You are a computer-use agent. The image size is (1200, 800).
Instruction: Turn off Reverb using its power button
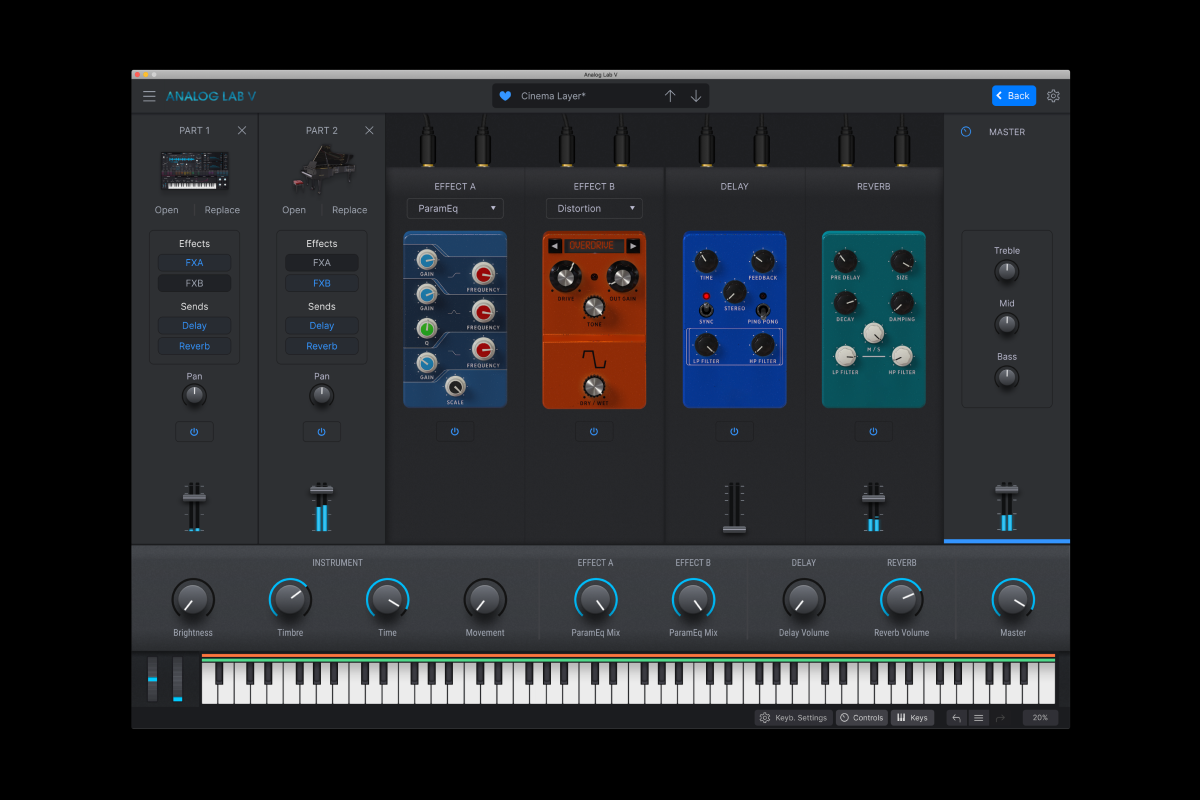coord(873,432)
